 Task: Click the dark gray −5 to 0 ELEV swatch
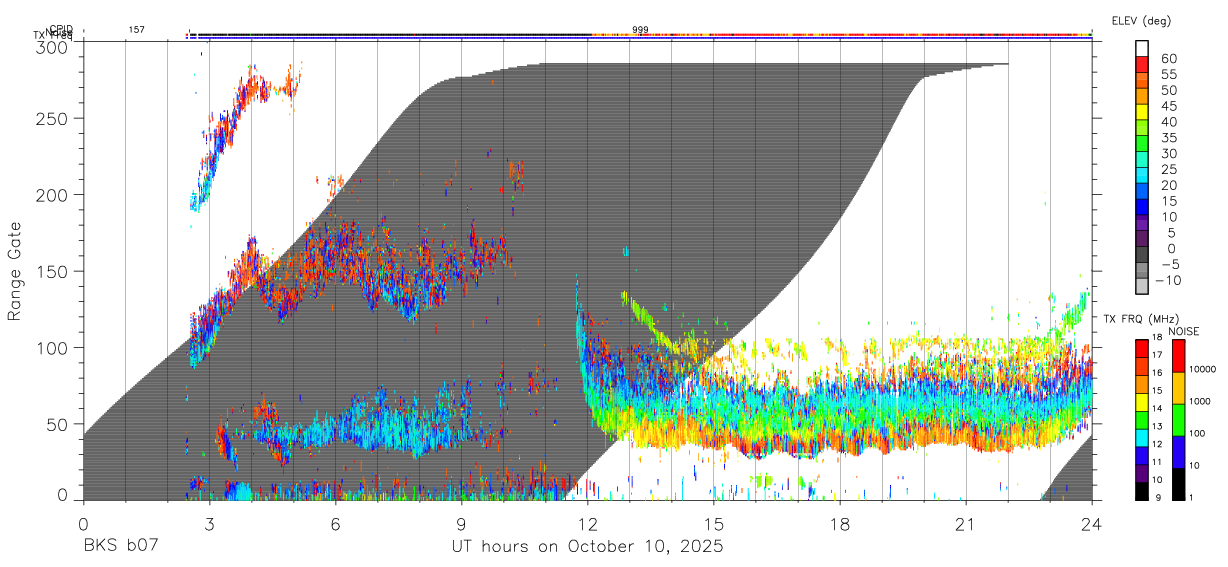coord(1142,256)
